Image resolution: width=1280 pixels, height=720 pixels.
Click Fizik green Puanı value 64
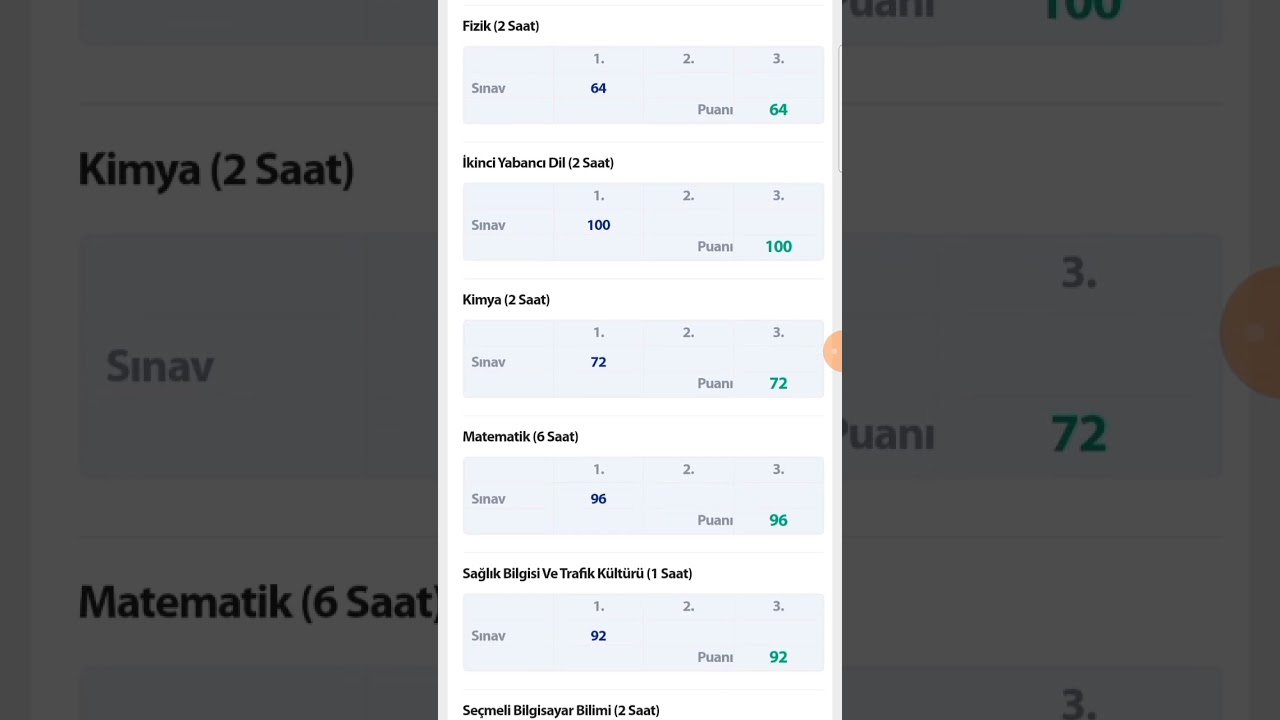[x=778, y=110]
